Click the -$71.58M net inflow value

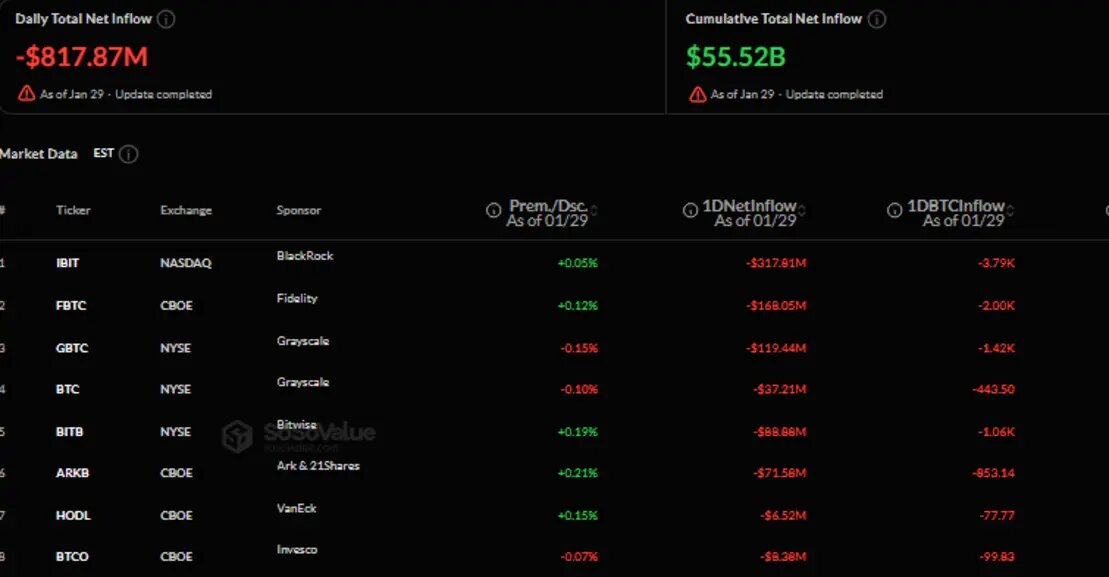coord(779,473)
